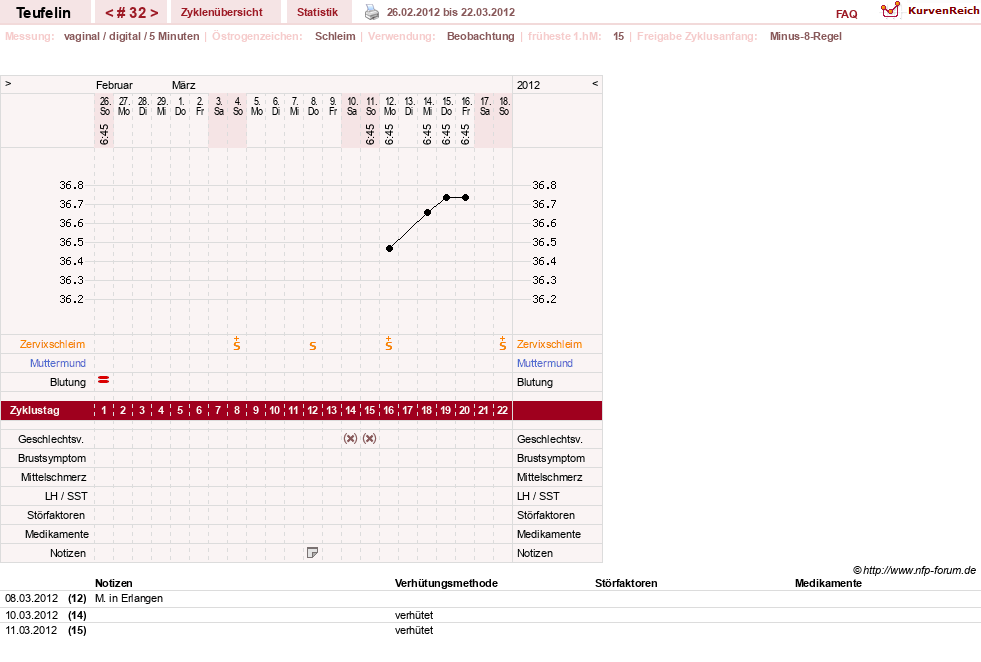Image resolution: width=981 pixels, height=662 pixels.
Task: Open the http://www.nfp-forum.de link
Action: coord(919,570)
